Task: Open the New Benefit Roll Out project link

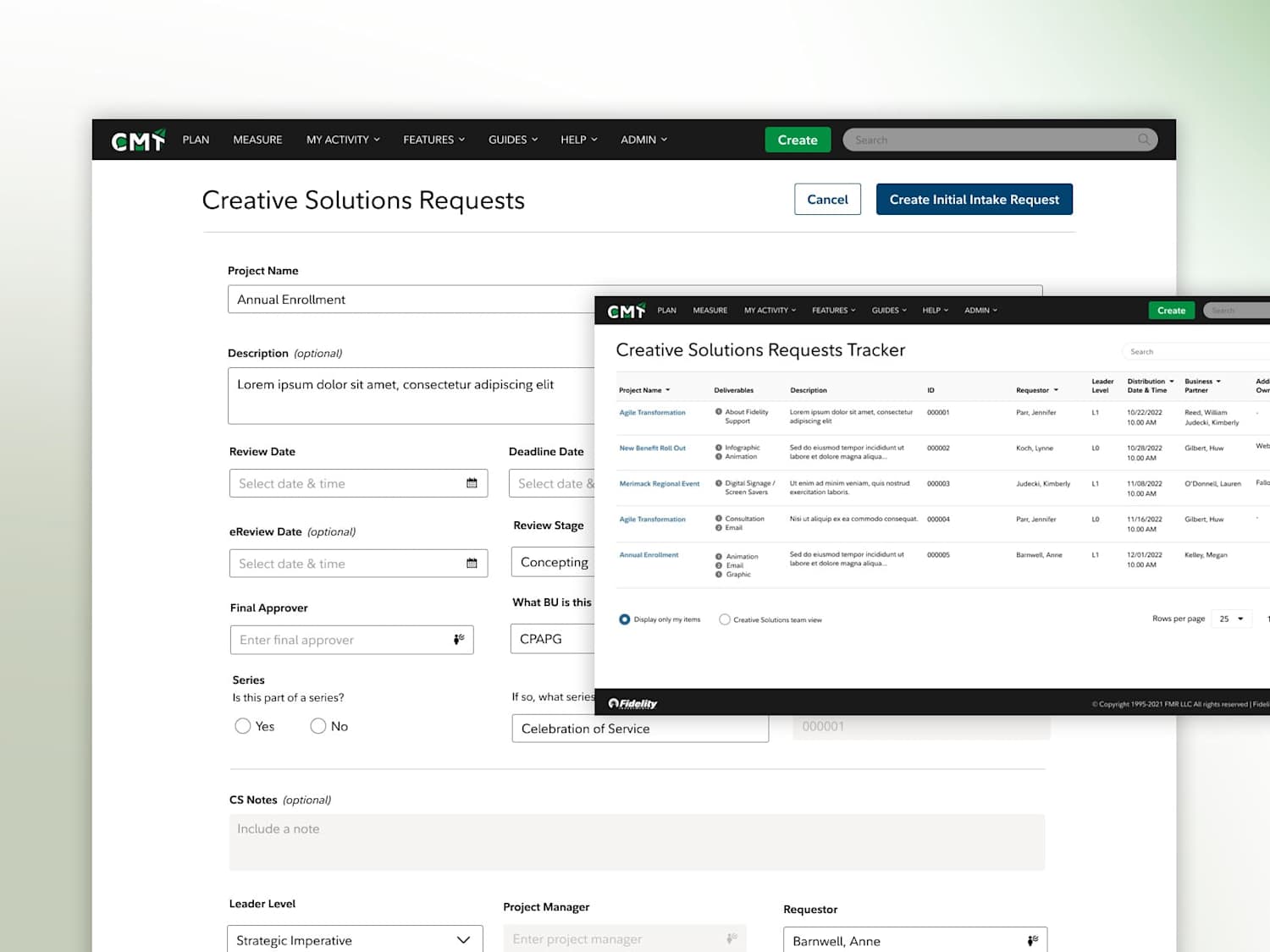Action: 652,448
